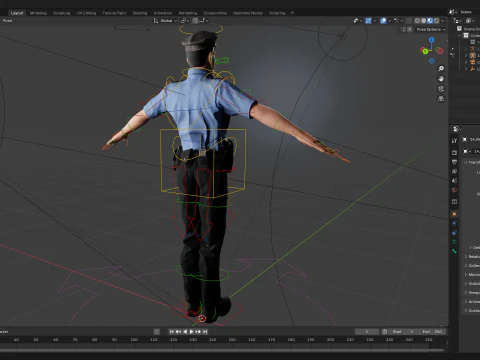Open the Object Data armature properties tab
This screenshot has height=360, width=480.
click(454, 242)
